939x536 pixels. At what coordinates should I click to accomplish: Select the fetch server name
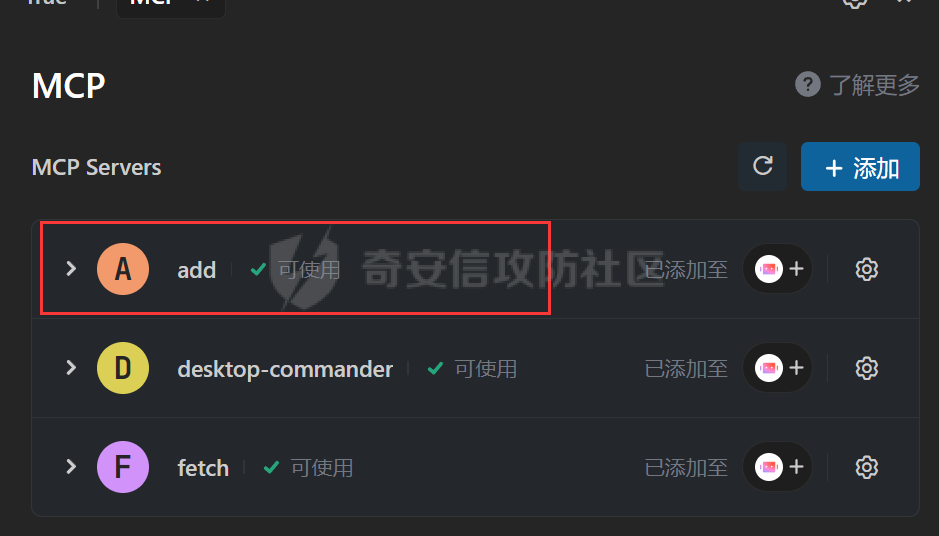point(203,468)
